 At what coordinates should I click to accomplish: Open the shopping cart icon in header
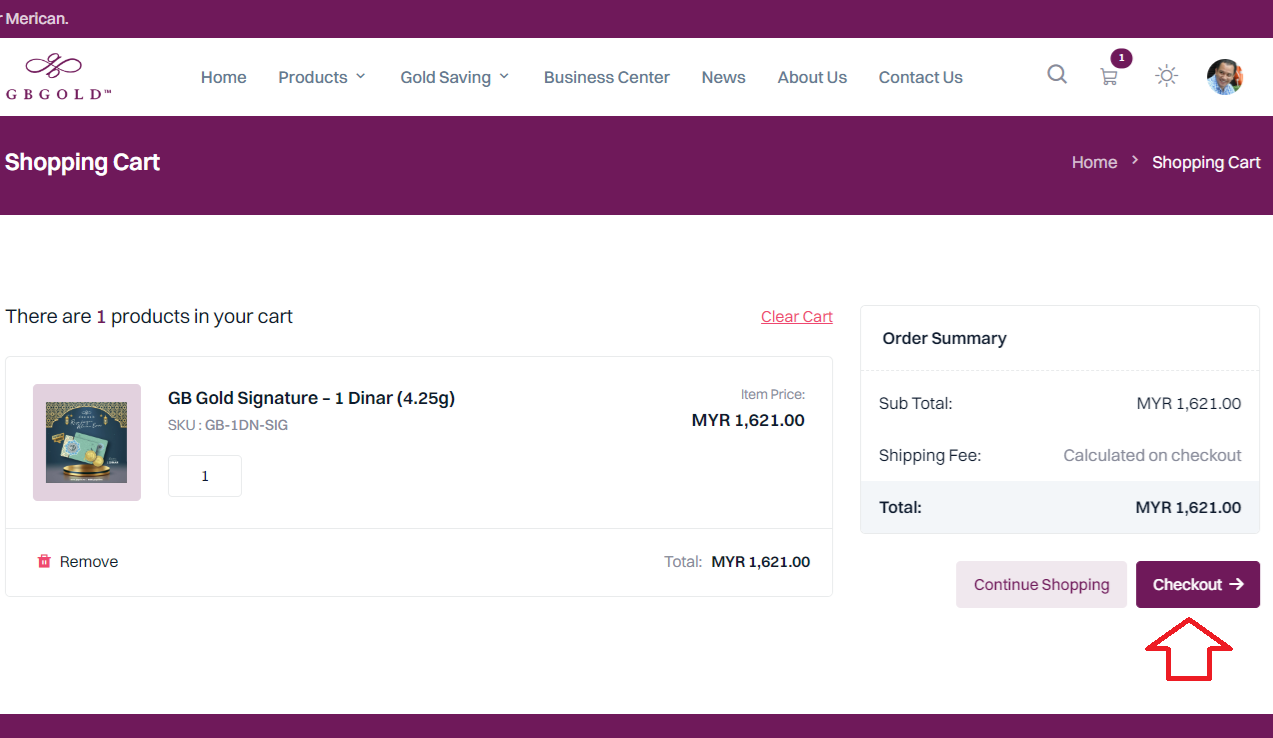click(x=1109, y=77)
